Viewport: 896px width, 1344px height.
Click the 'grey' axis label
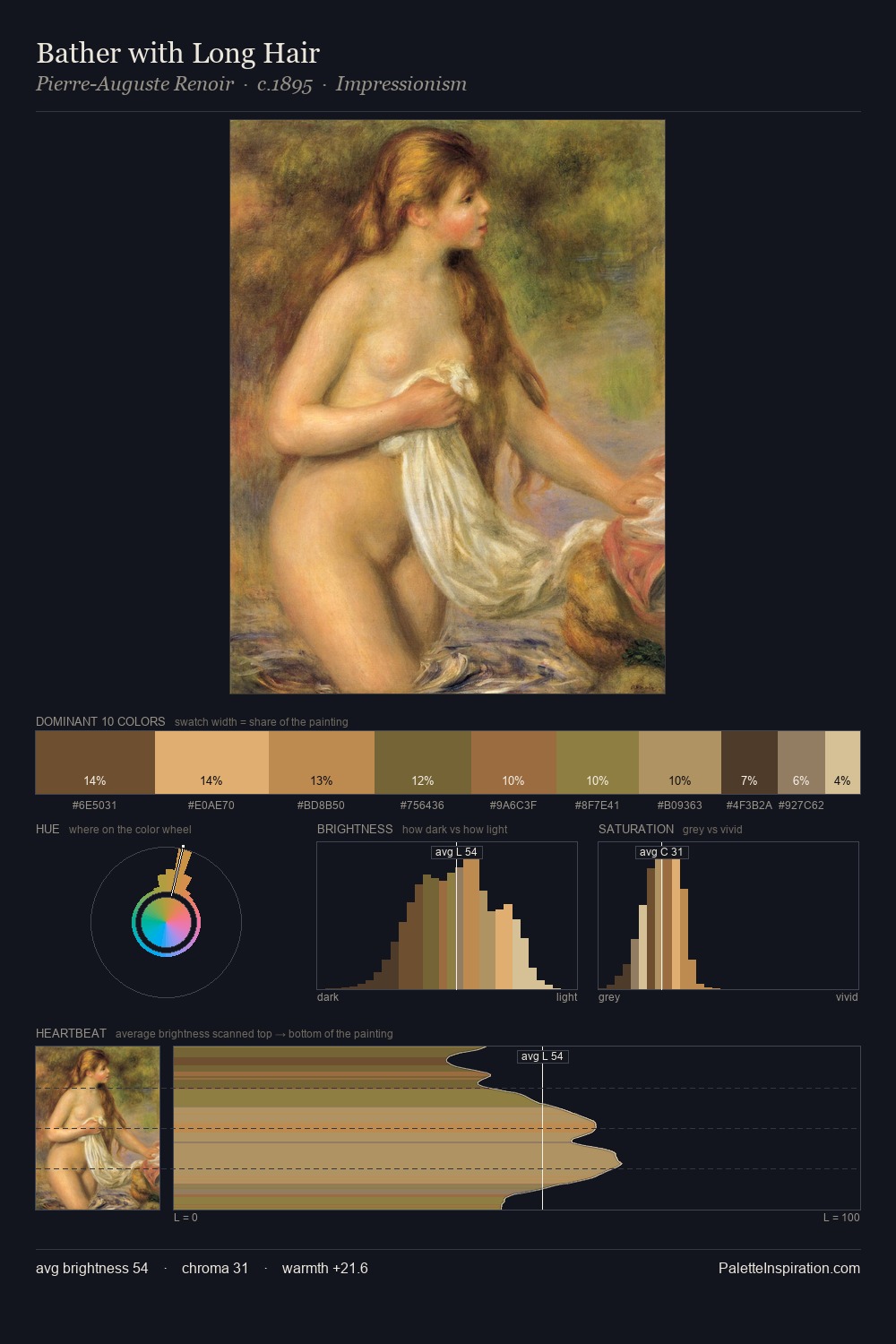[609, 997]
